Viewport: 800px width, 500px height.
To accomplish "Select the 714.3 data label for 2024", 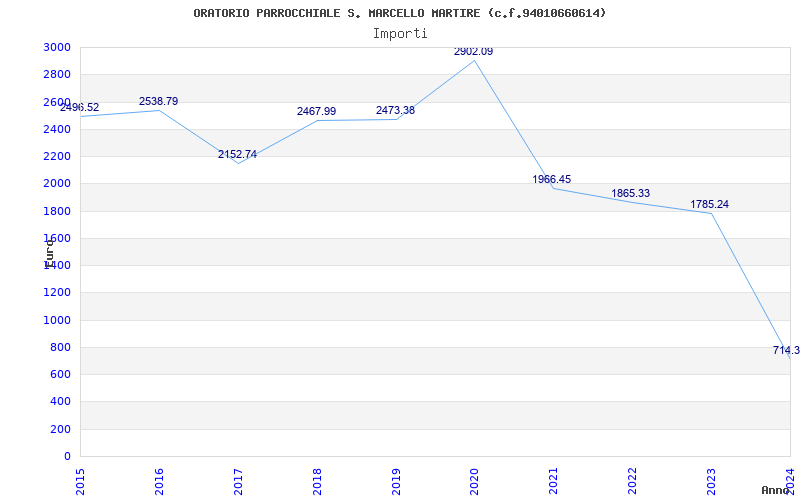I will point(786,351).
